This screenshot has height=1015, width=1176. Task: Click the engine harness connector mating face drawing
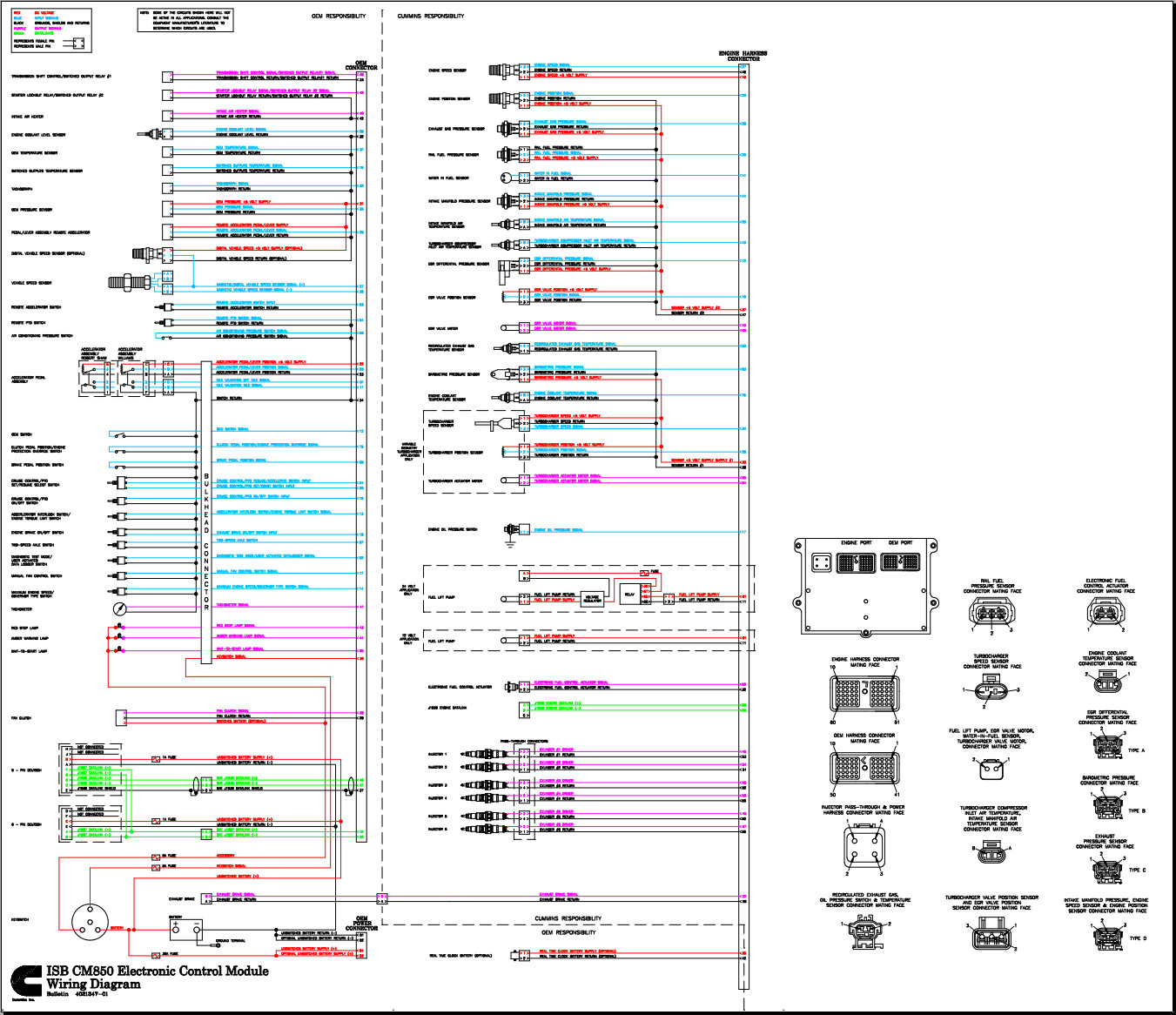[x=864, y=694]
